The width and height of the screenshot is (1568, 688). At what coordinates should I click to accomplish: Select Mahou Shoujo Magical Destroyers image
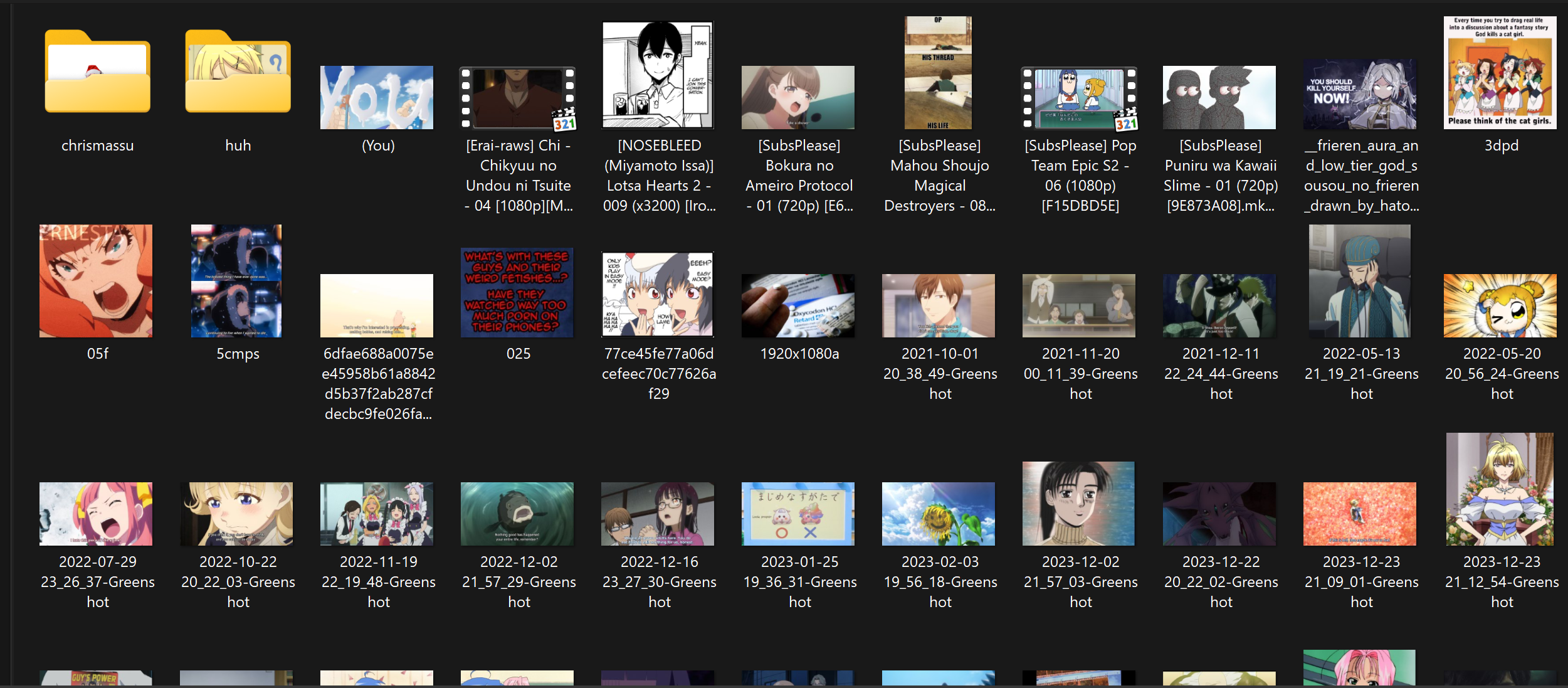tap(939, 73)
